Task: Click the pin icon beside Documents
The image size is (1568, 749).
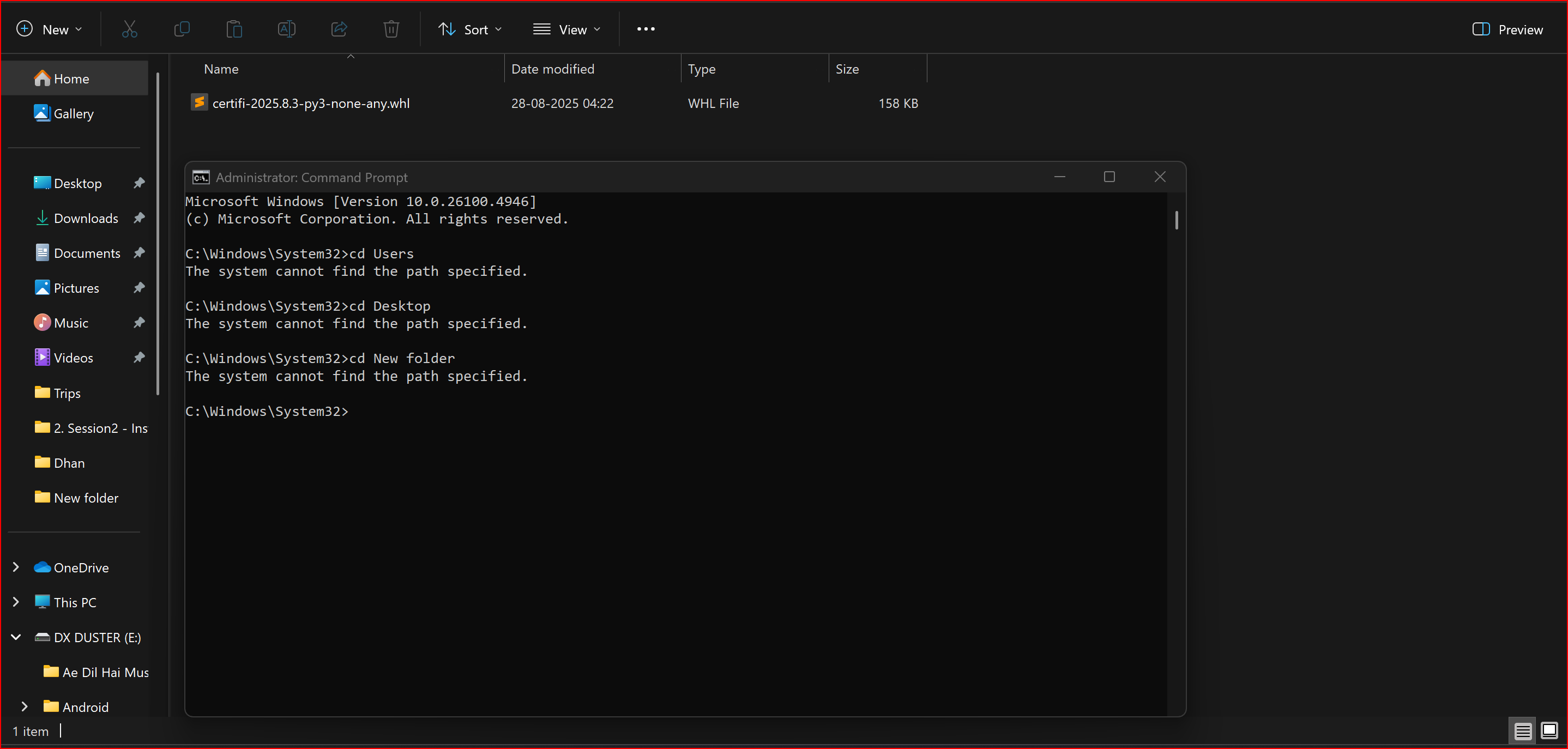Action: tap(139, 252)
